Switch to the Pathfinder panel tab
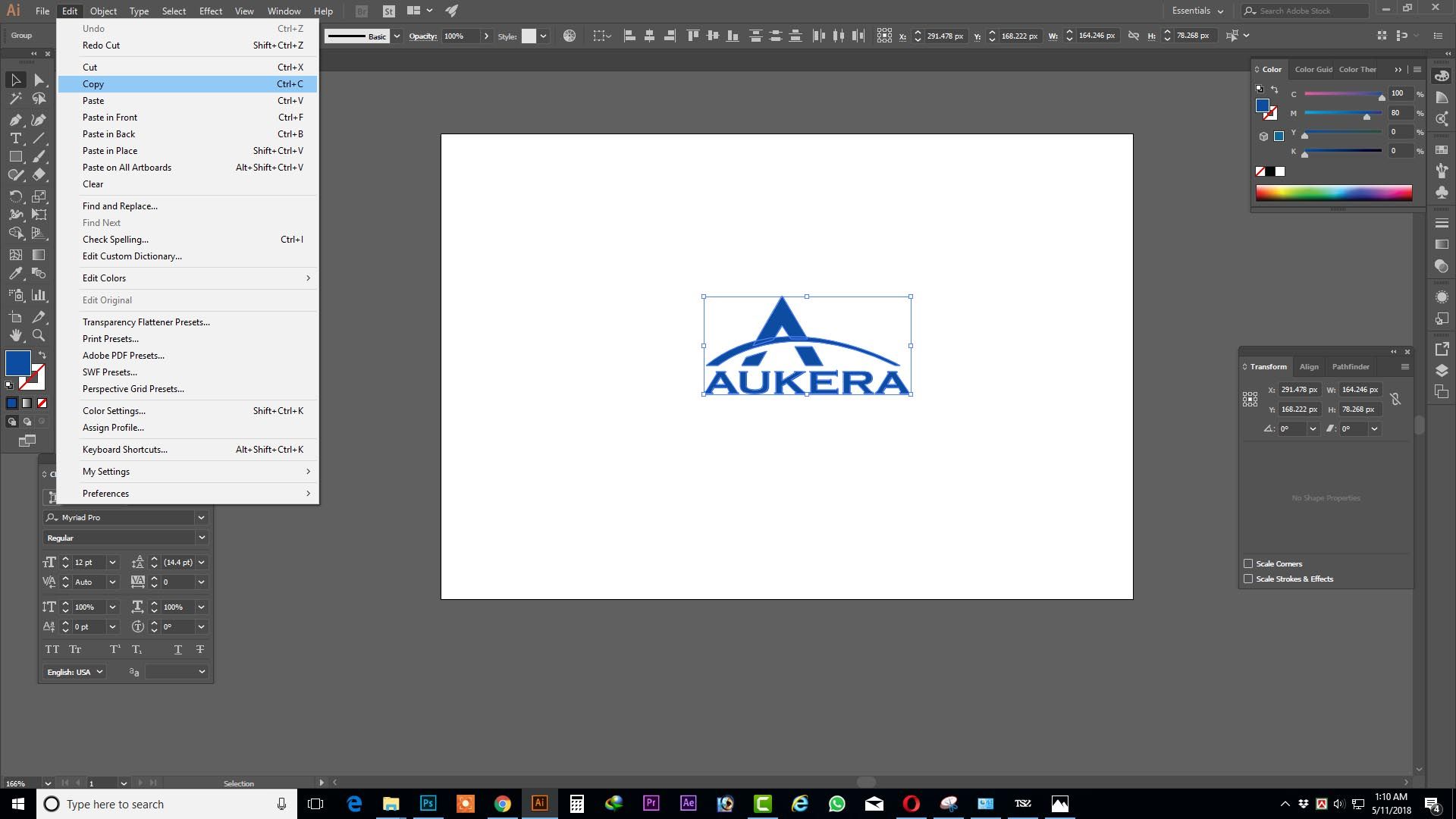Image resolution: width=1456 pixels, height=819 pixels. 1351,367
